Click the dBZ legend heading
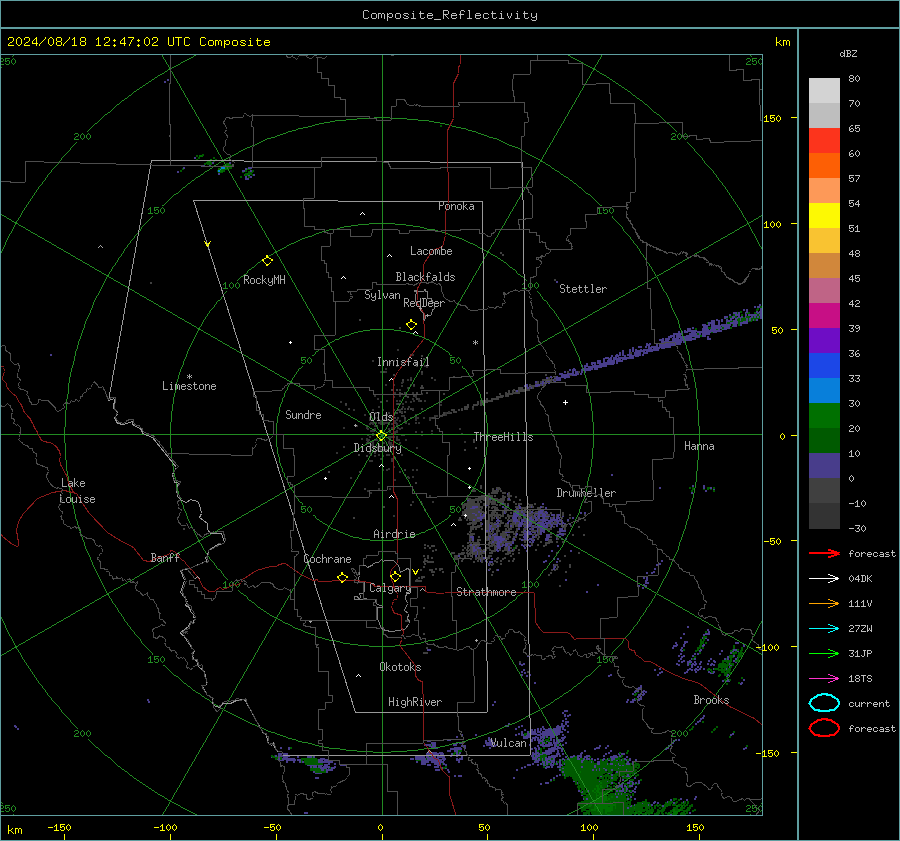Image resolution: width=900 pixels, height=841 pixels. (x=848, y=53)
